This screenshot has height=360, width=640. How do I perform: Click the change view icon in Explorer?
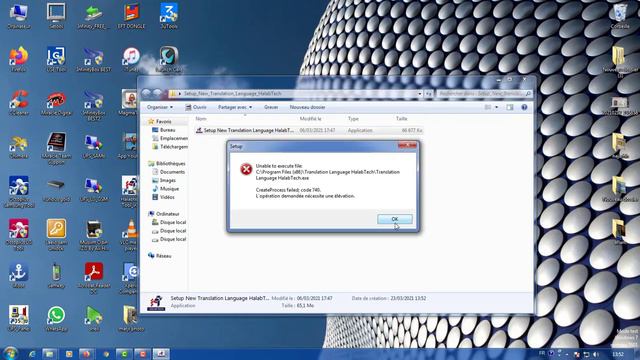point(488,107)
